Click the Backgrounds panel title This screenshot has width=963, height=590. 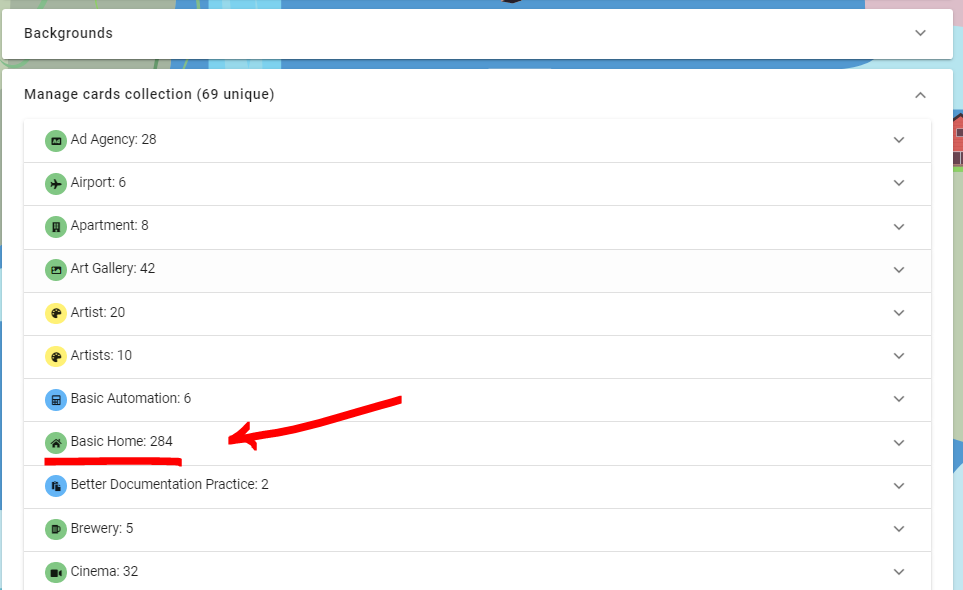click(x=68, y=33)
